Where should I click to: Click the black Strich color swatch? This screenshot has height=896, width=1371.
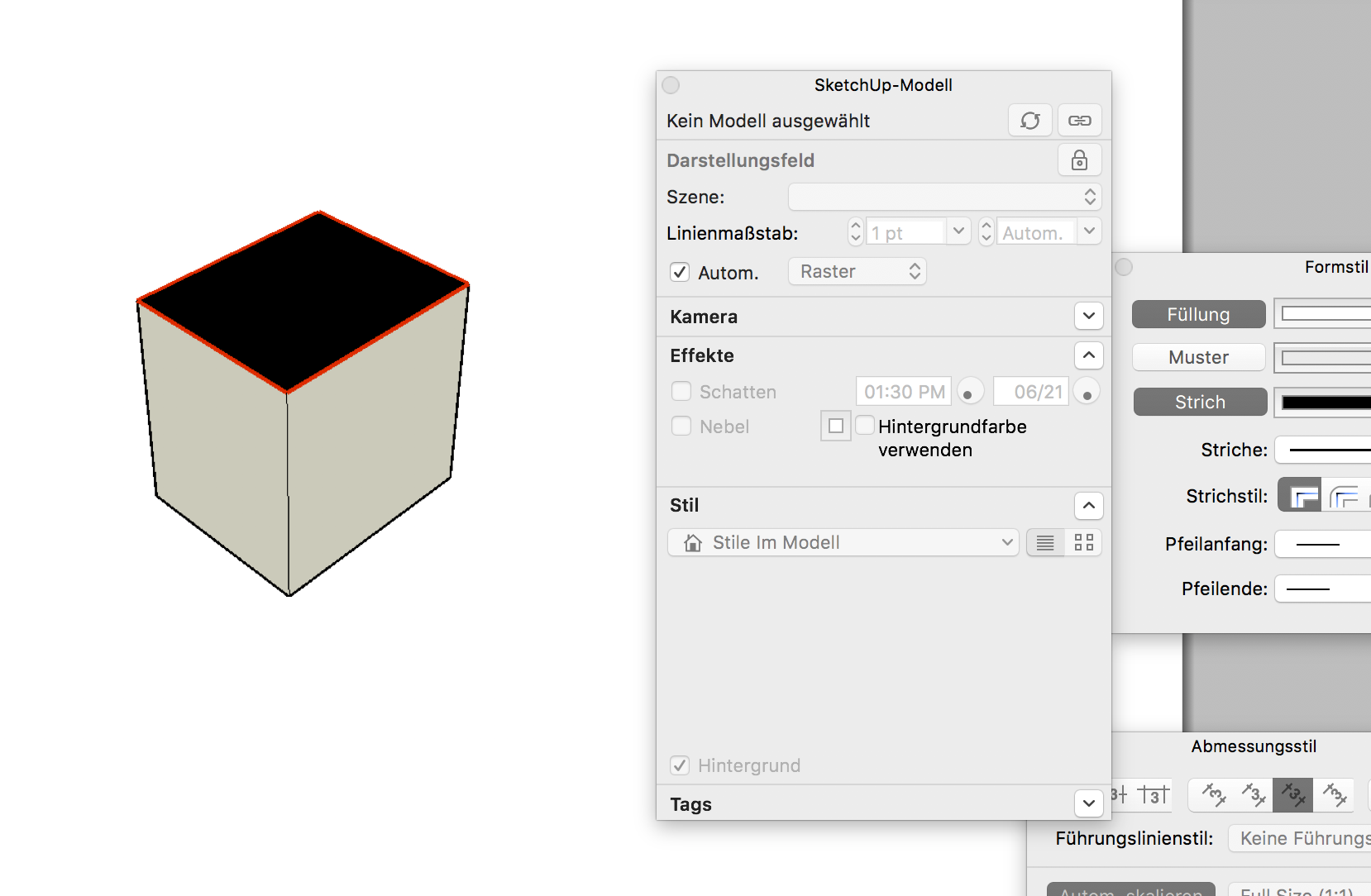coord(1325,403)
